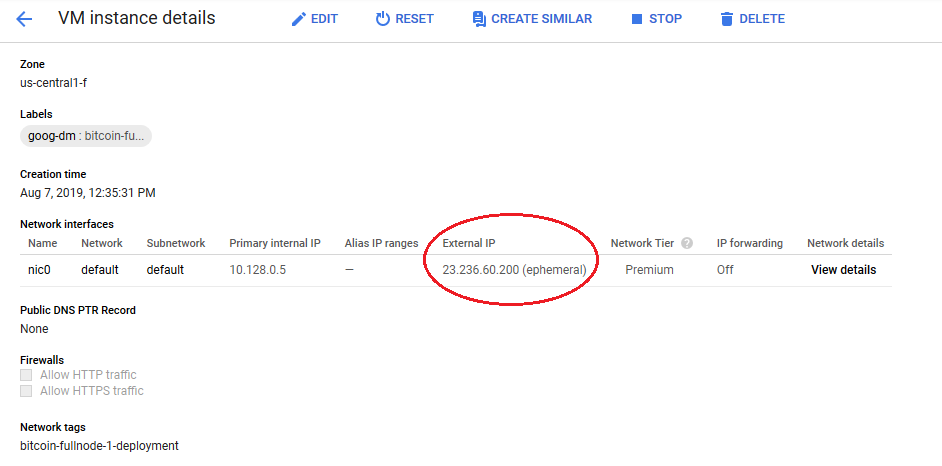The width and height of the screenshot is (942, 466).
Task: Click Alias IP ranges column header
Action: tap(381, 243)
